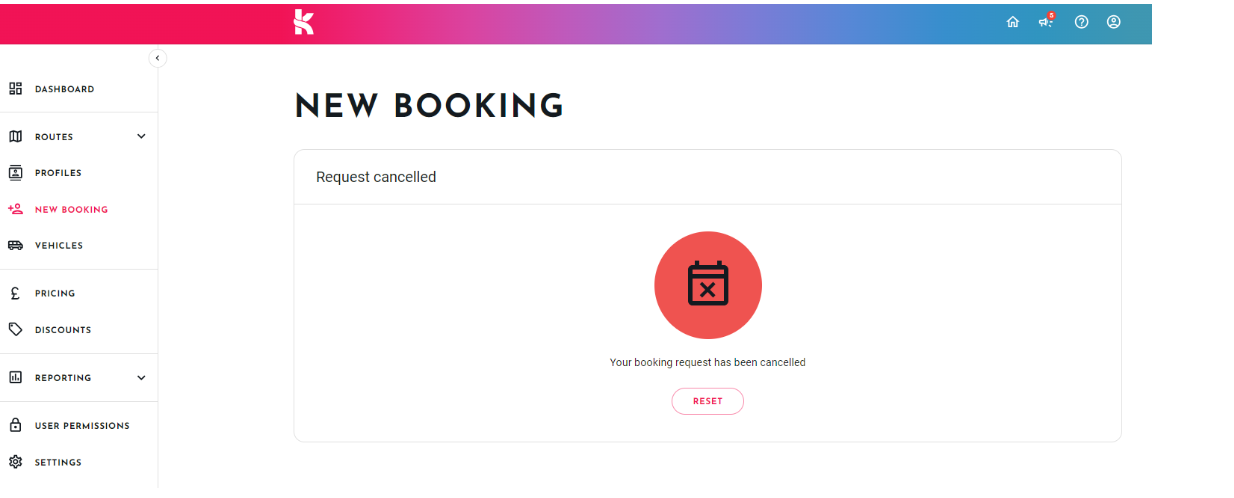Expand the Reporting submenu chevron

pyautogui.click(x=141, y=377)
